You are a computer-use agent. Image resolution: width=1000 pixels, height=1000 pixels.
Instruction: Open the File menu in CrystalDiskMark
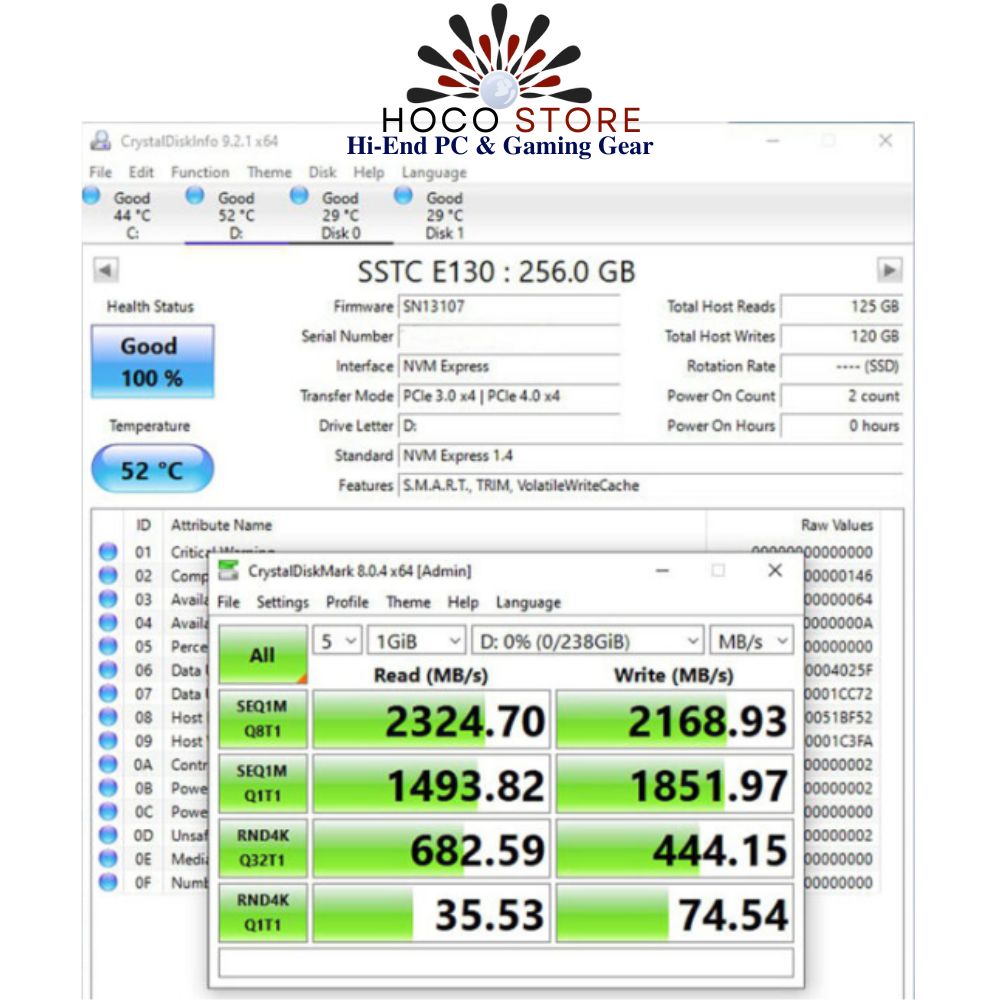[x=228, y=602]
